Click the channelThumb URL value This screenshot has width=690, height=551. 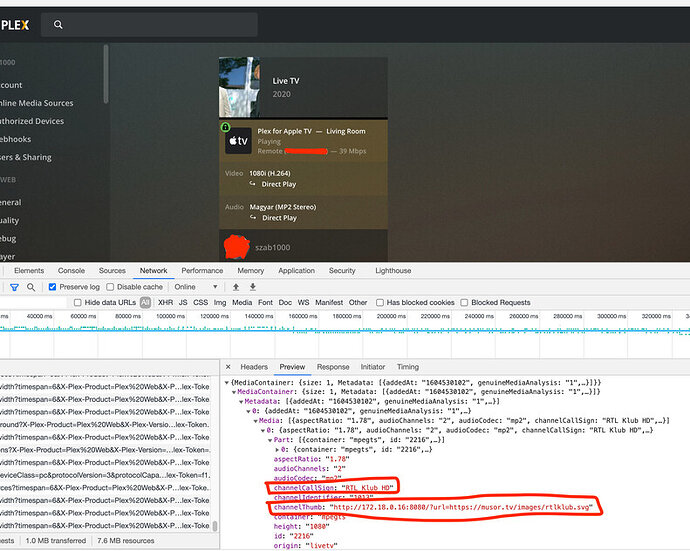pos(461,507)
